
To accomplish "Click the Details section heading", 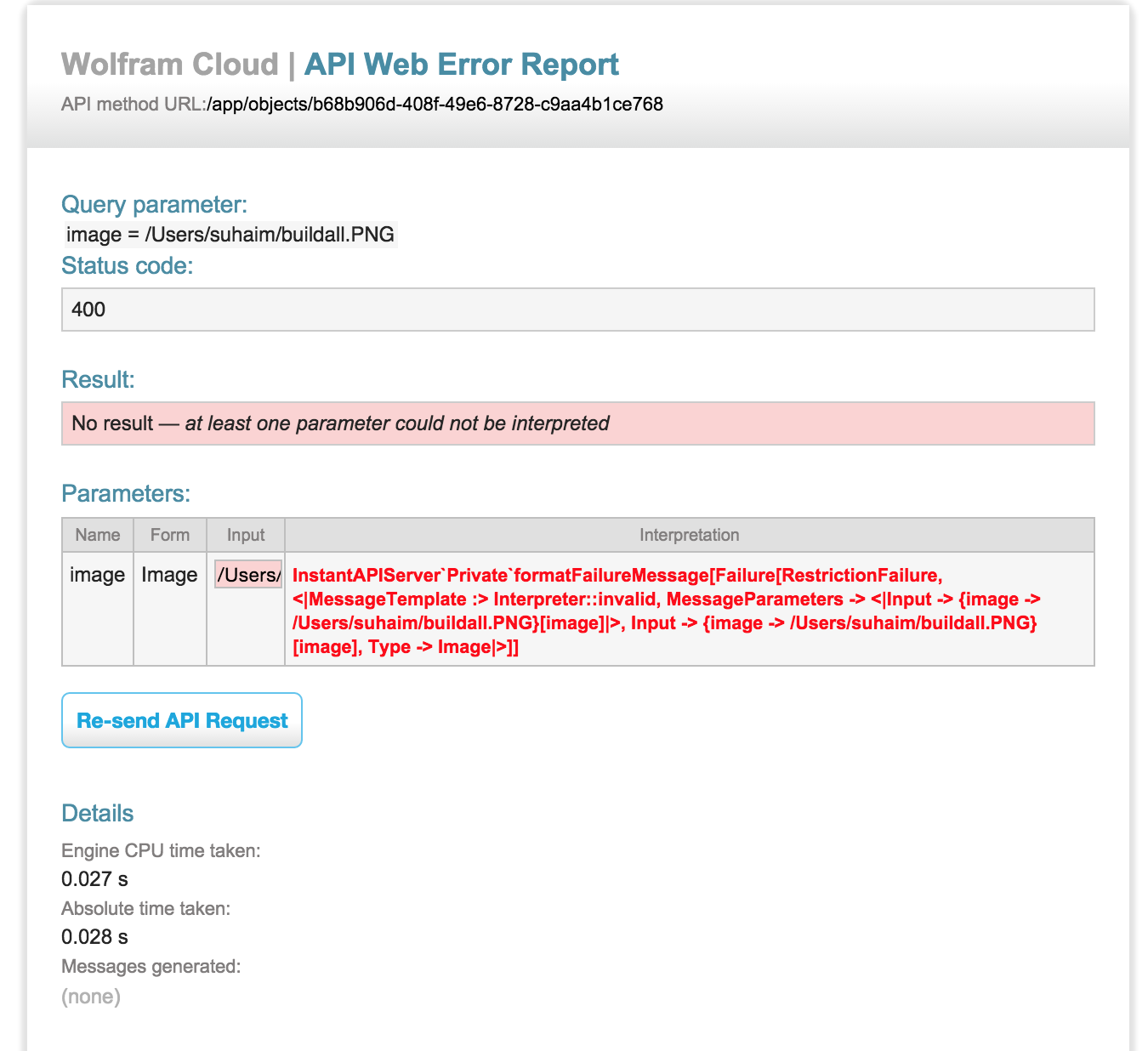I will click(98, 814).
